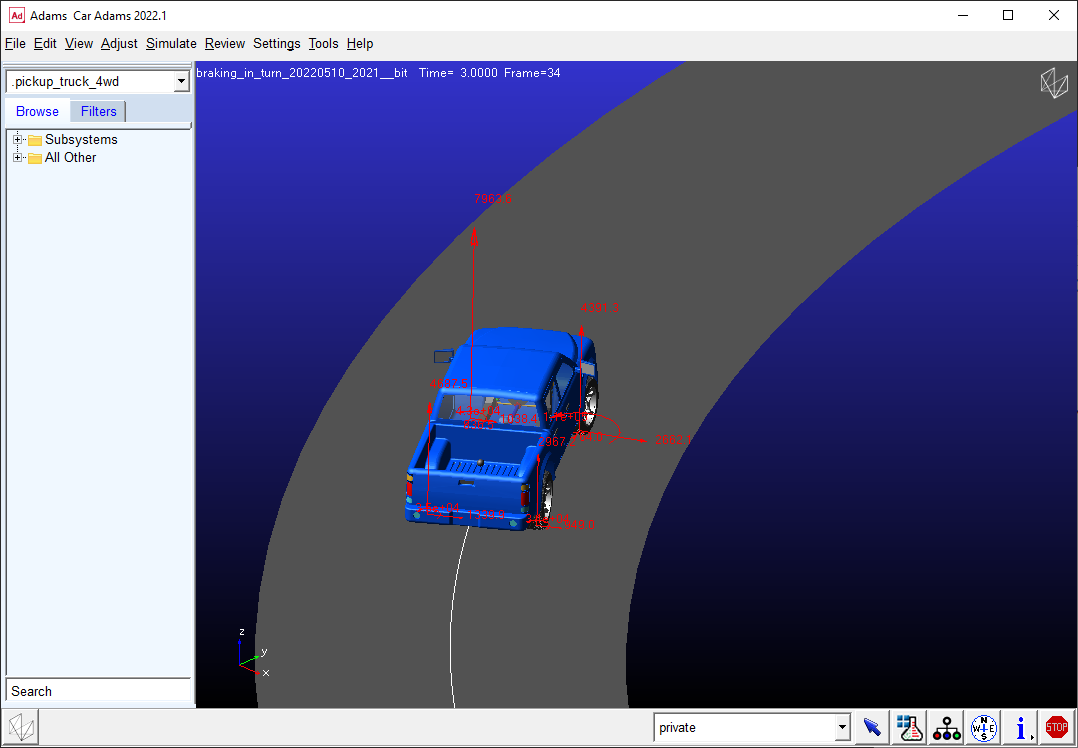Activate the select arrow tool

pos(872,727)
